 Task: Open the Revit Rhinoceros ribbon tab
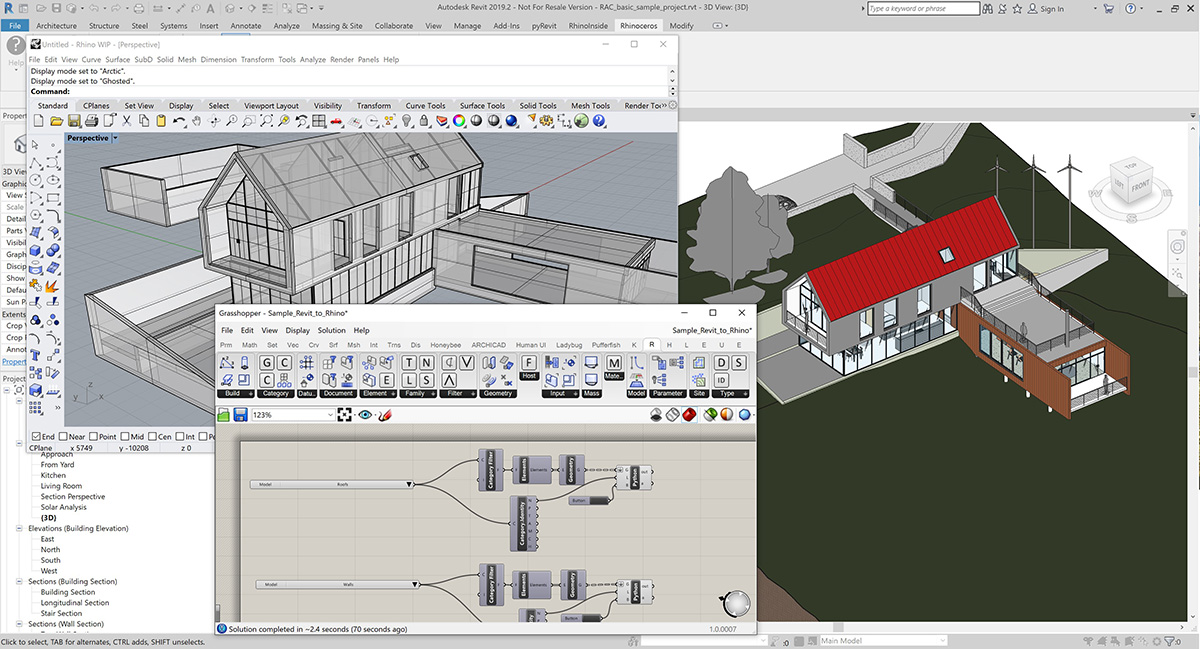pos(639,25)
